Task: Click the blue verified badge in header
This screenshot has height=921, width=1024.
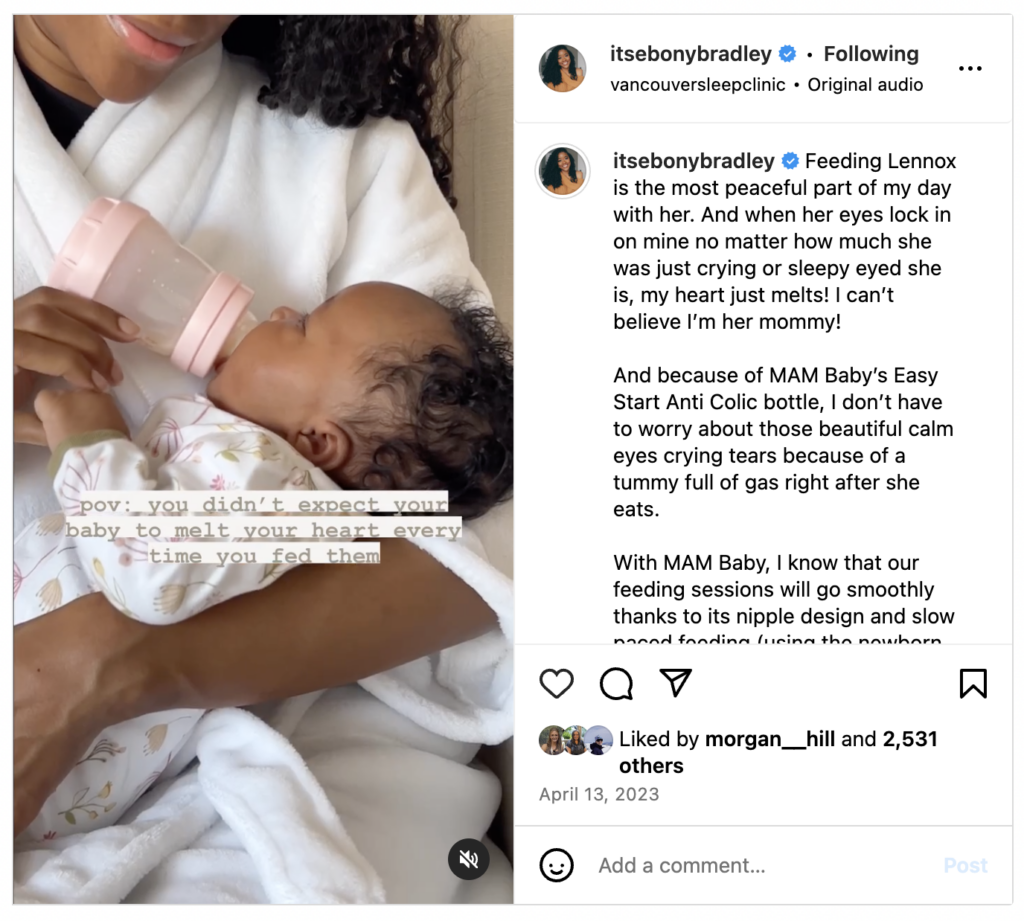Action: 788,54
